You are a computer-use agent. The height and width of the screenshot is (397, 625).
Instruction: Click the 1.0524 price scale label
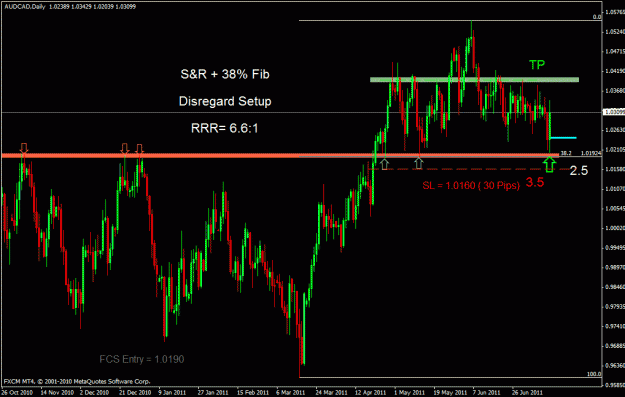[x=615, y=31]
